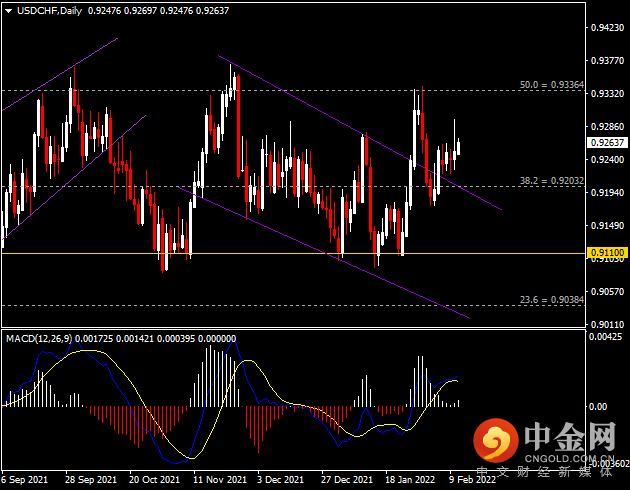Viewport: 630px width, 490px height.
Task: Click the 0.94230 price axis label
Action: coord(608,27)
